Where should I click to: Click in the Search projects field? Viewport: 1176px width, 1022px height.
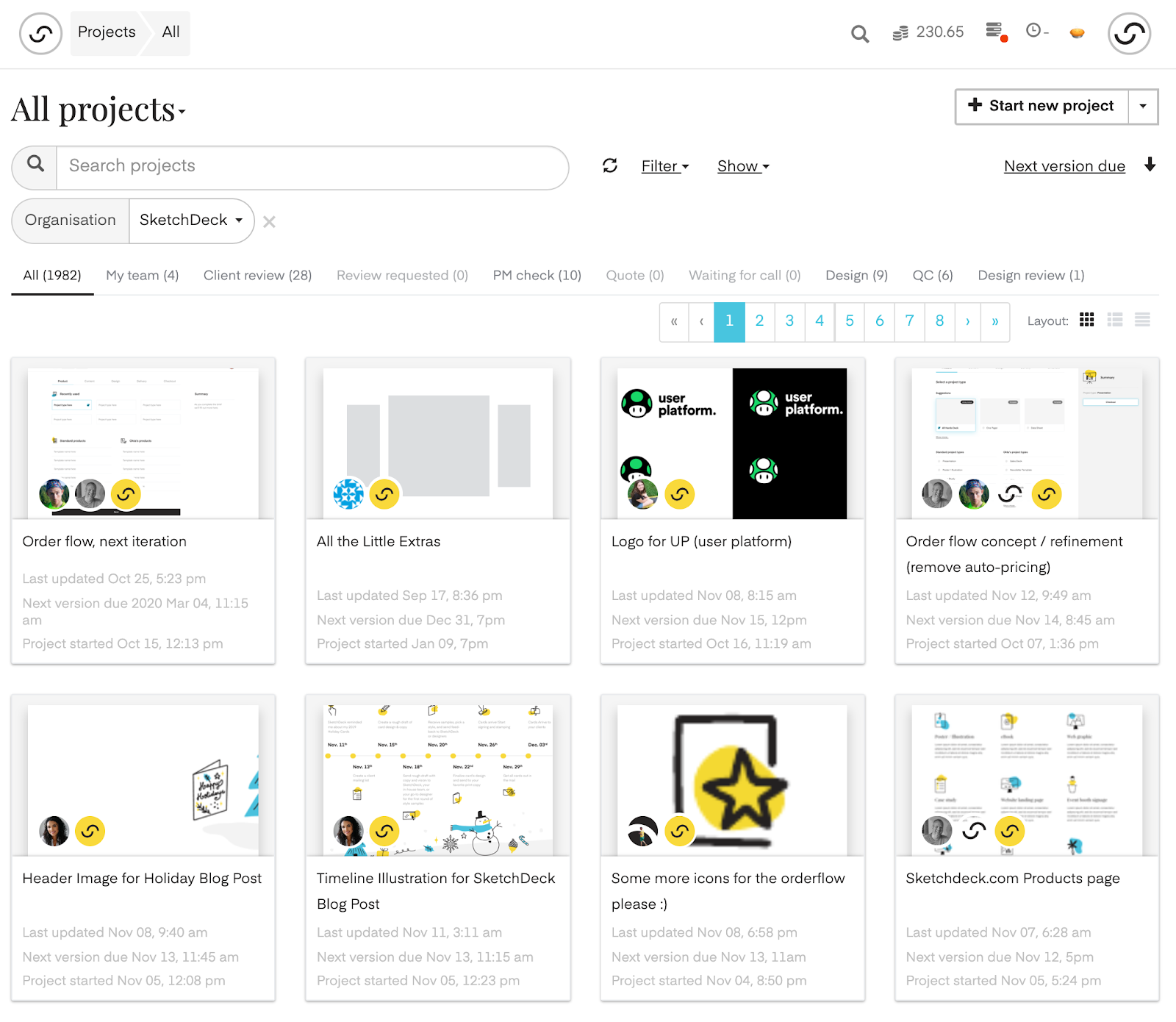(x=312, y=166)
